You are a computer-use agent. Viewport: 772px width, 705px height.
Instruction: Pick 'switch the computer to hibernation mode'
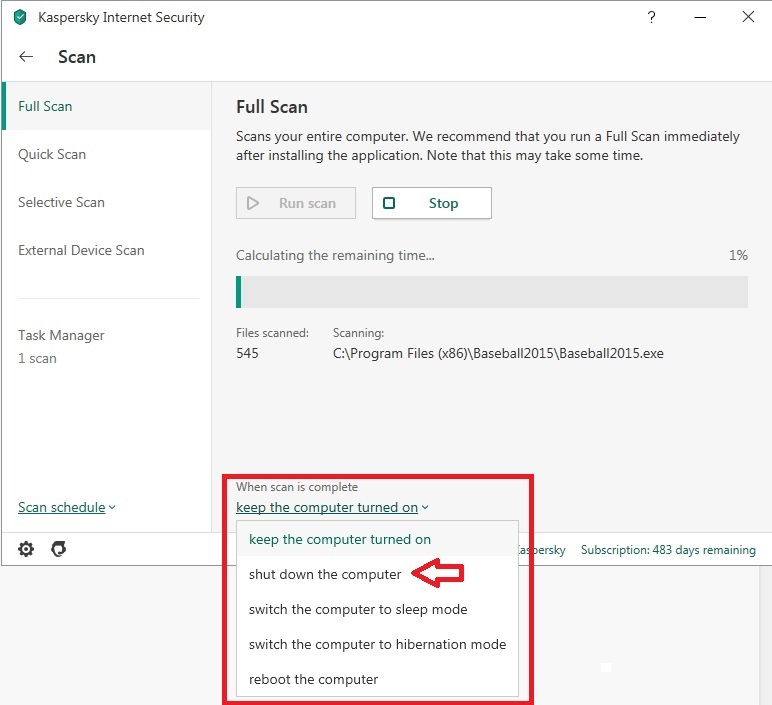(x=377, y=644)
